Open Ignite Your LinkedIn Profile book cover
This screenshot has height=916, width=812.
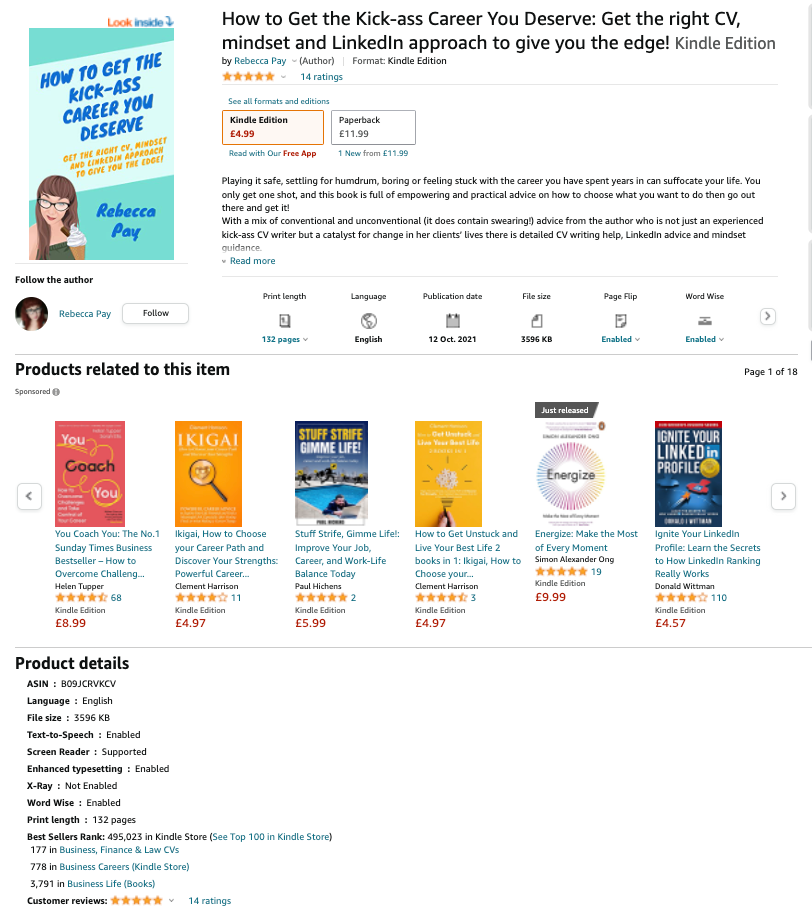click(x=688, y=474)
